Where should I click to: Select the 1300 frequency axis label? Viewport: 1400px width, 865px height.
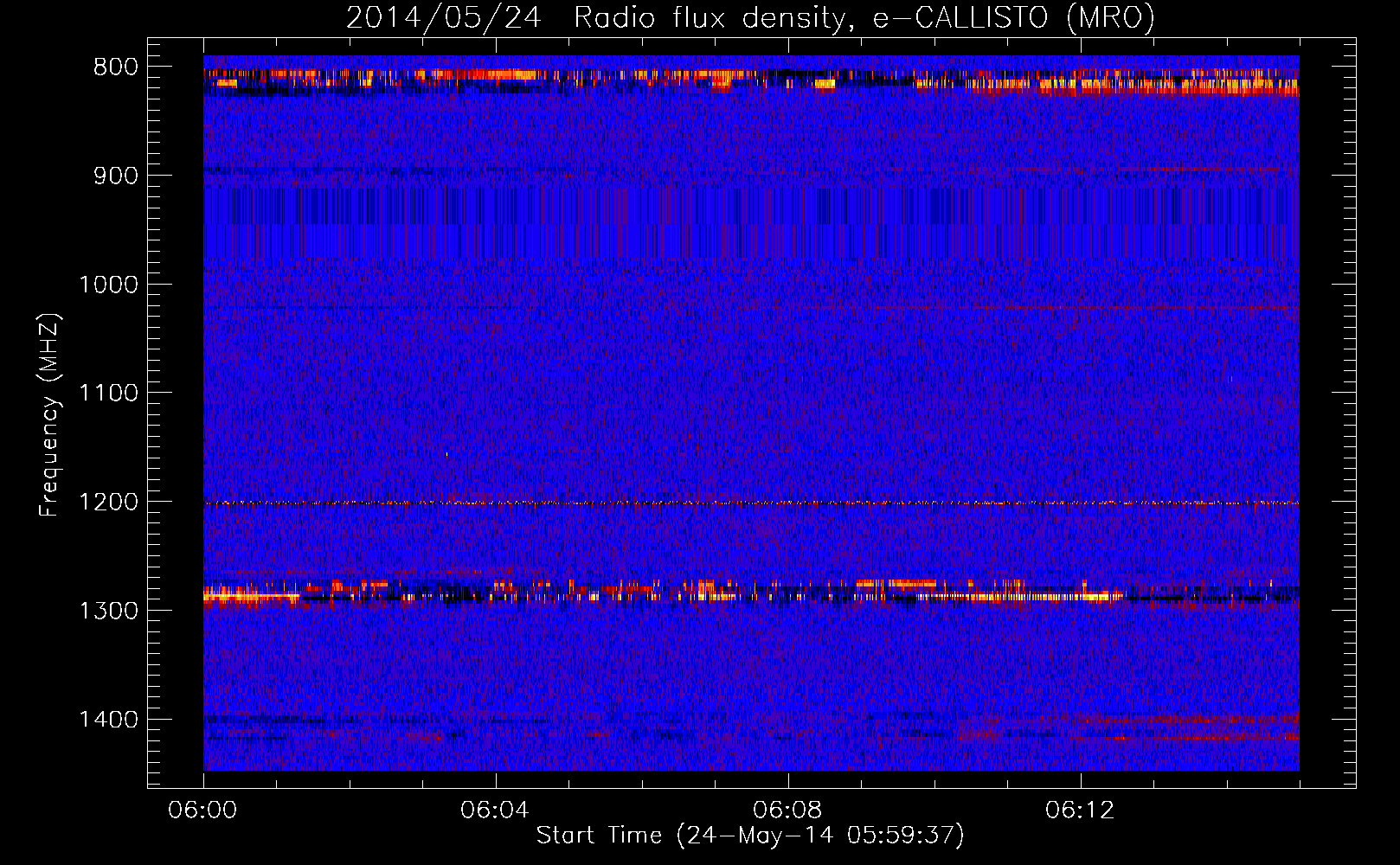(108, 611)
